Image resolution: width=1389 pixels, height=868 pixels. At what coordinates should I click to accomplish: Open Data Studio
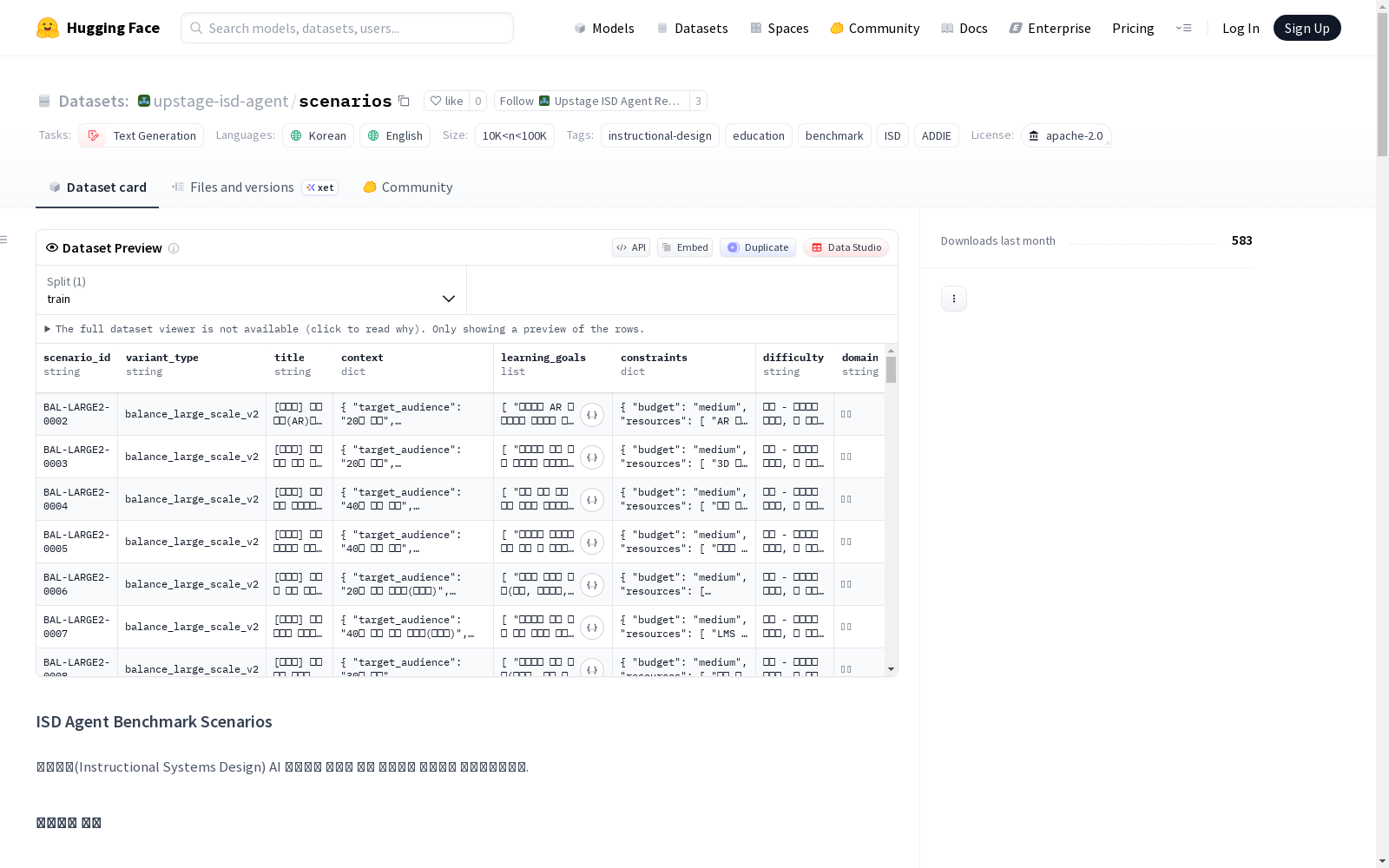[846, 247]
